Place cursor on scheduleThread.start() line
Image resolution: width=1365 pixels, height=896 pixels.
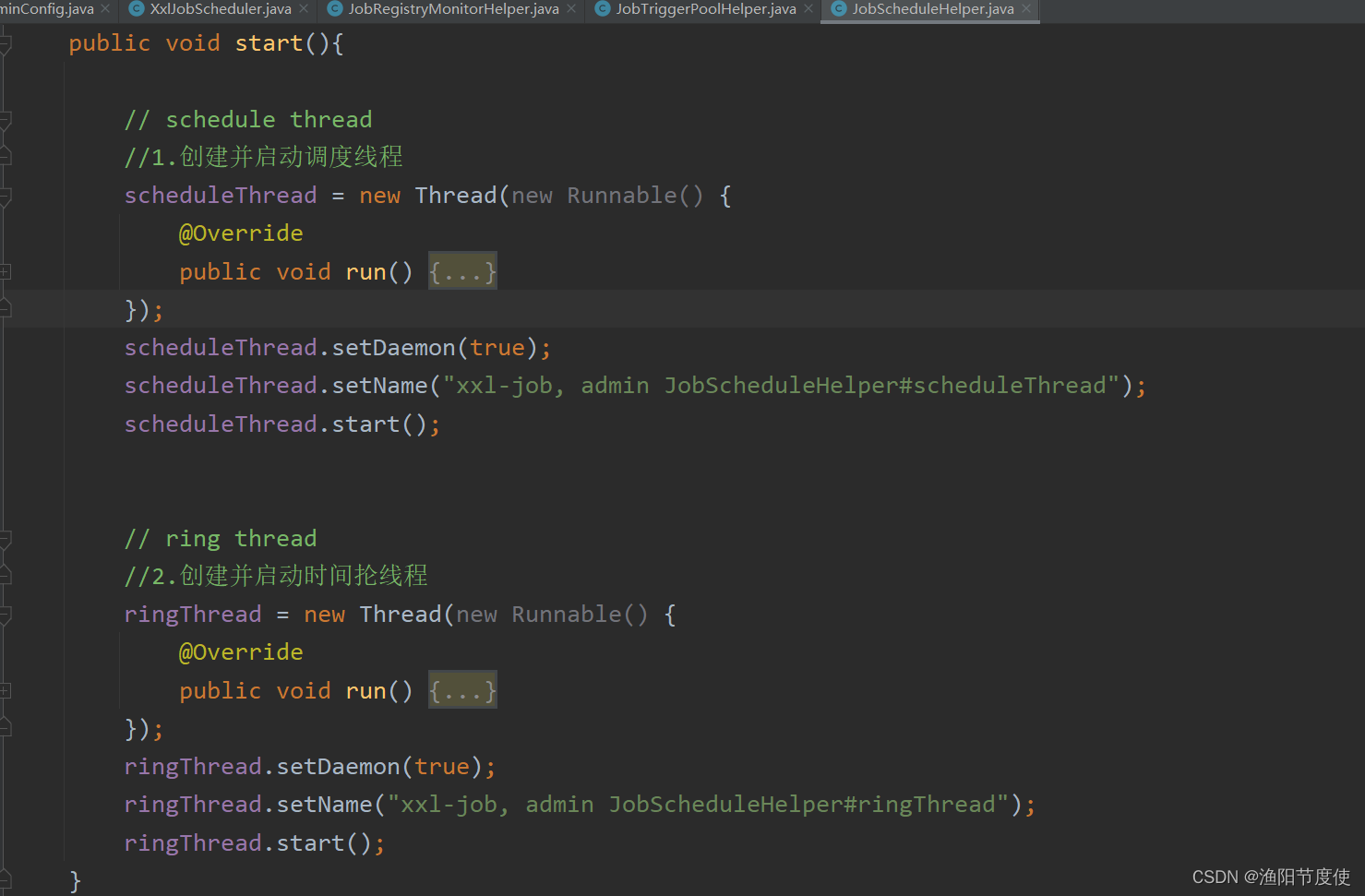coord(282,424)
